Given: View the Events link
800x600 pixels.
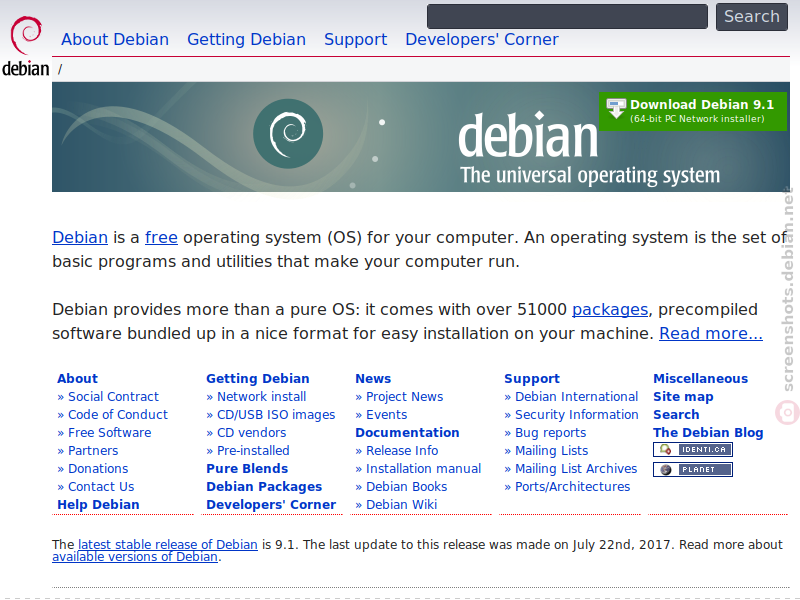Looking at the screenshot, I should point(387,414).
